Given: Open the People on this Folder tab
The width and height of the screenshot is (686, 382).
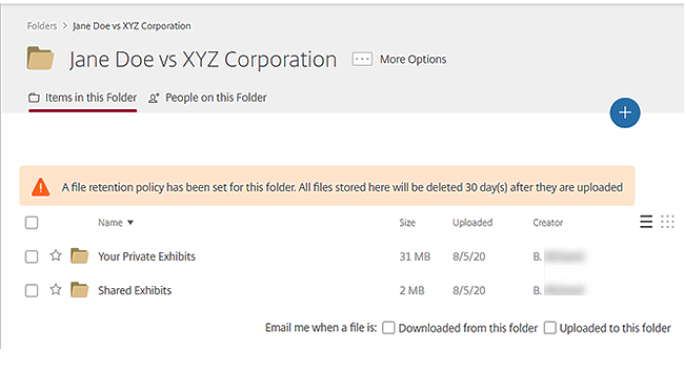Looking at the screenshot, I should (207, 98).
